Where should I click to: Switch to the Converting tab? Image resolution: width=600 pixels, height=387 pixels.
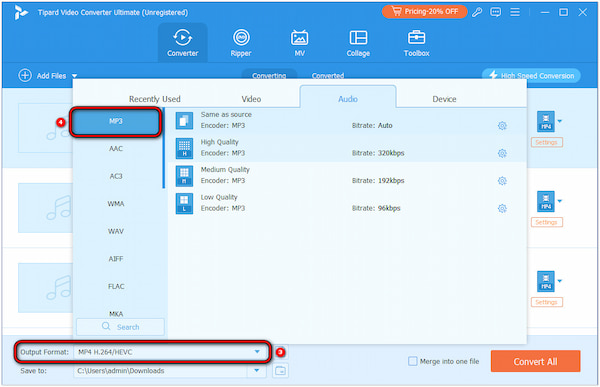[x=269, y=75]
